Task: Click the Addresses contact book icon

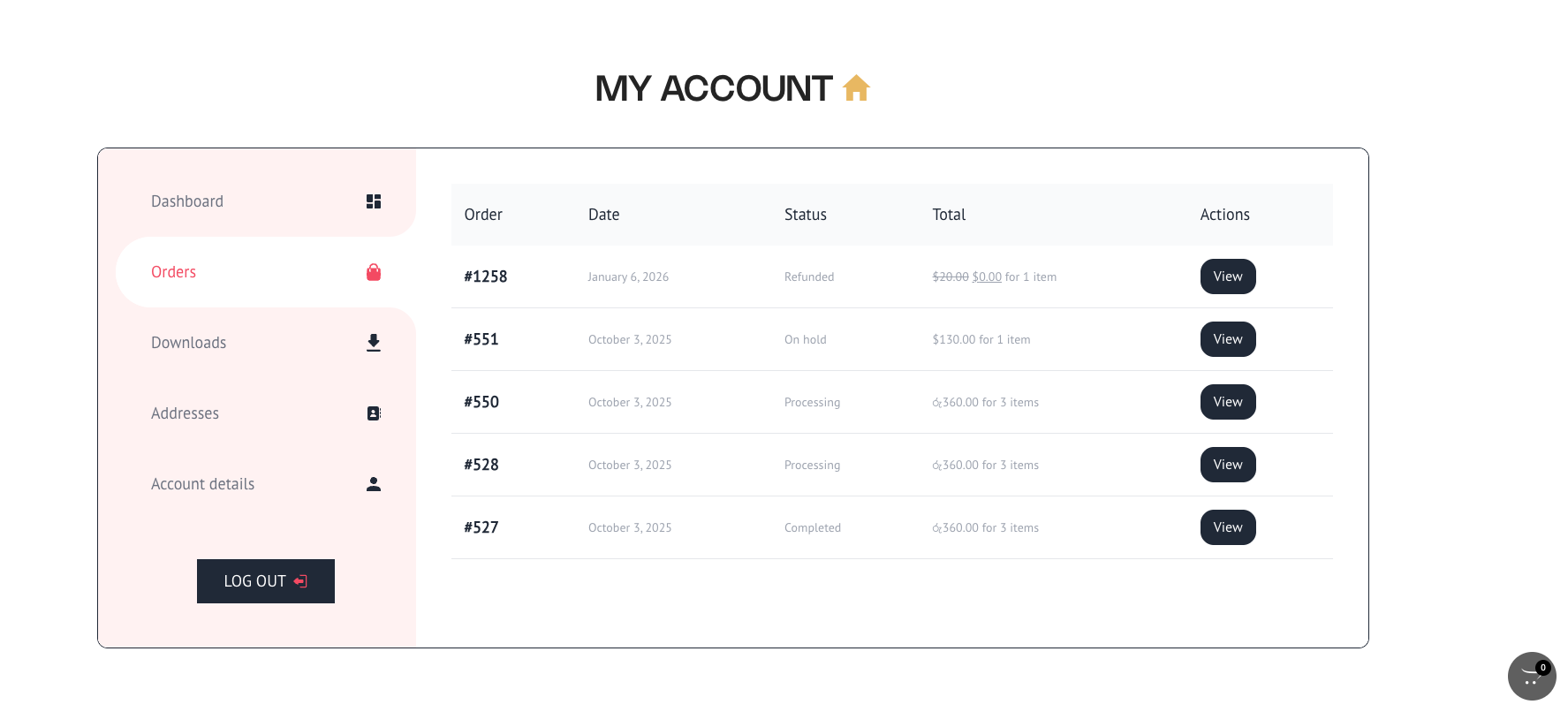Action: 374,413
